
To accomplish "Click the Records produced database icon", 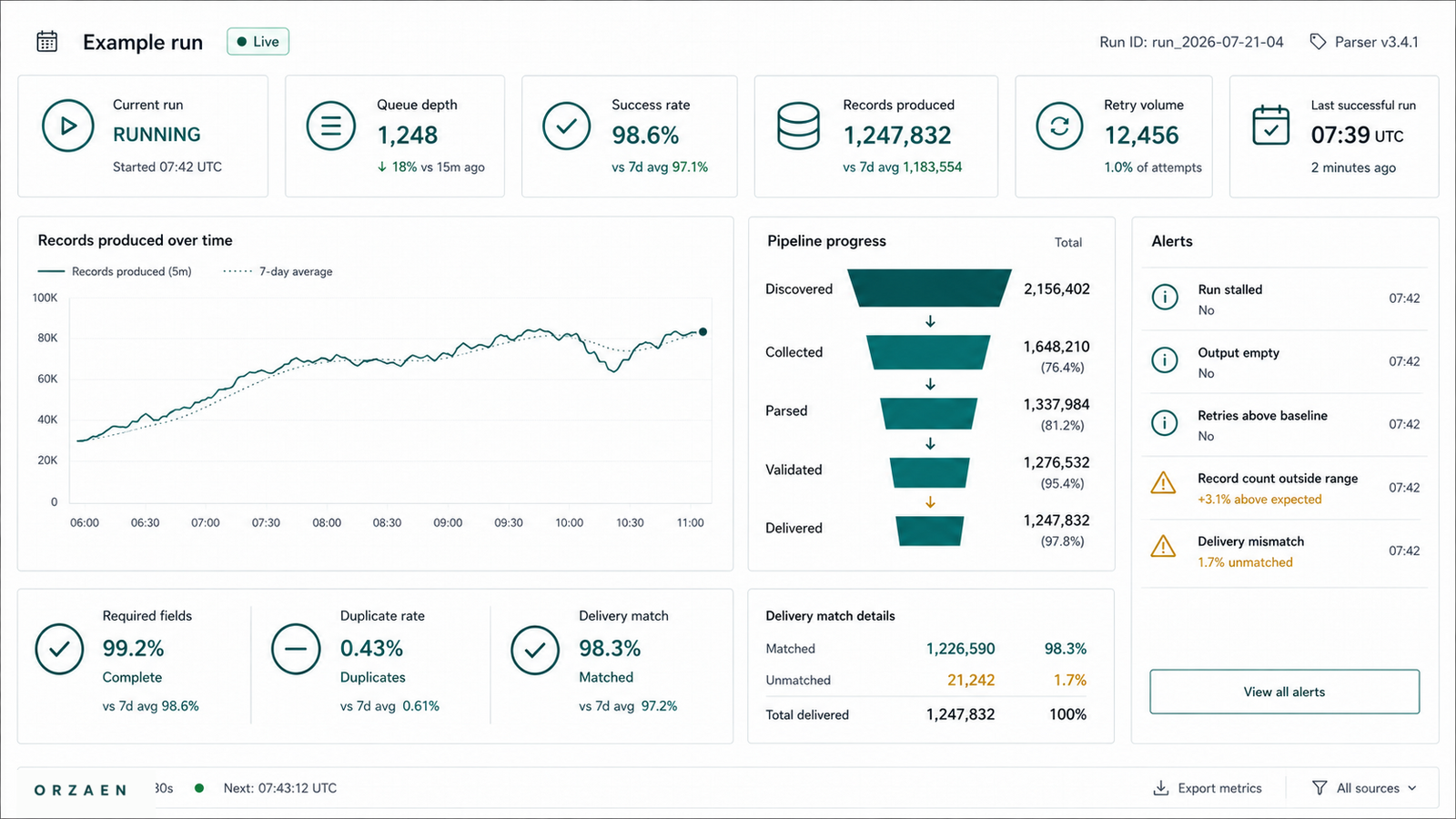I will tap(798, 126).
